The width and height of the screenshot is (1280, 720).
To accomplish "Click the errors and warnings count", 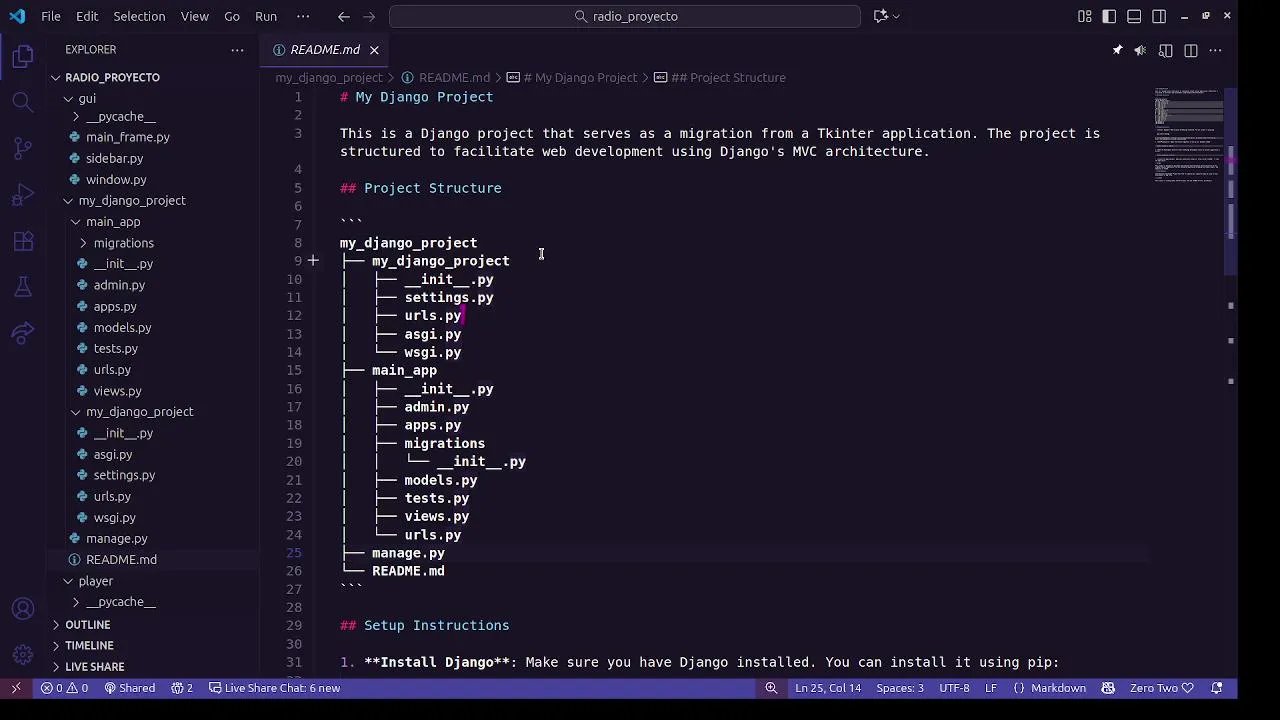I will 65,688.
